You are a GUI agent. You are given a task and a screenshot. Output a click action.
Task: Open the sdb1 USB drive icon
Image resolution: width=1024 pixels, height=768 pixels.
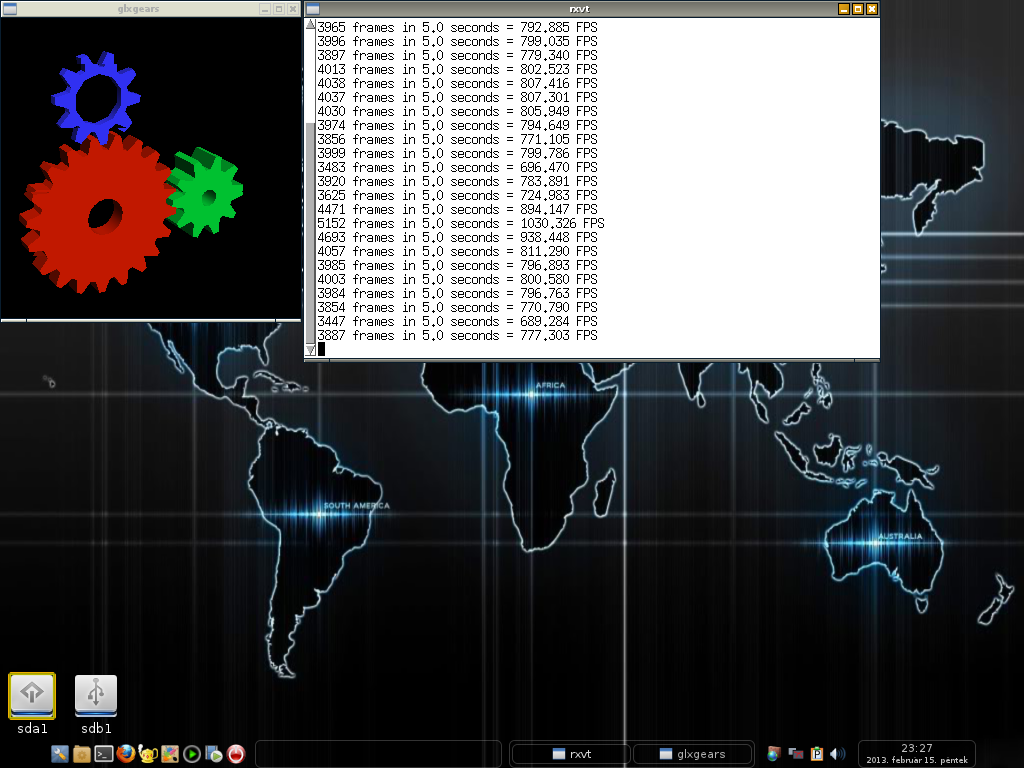pyautogui.click(x=96, y=696)
